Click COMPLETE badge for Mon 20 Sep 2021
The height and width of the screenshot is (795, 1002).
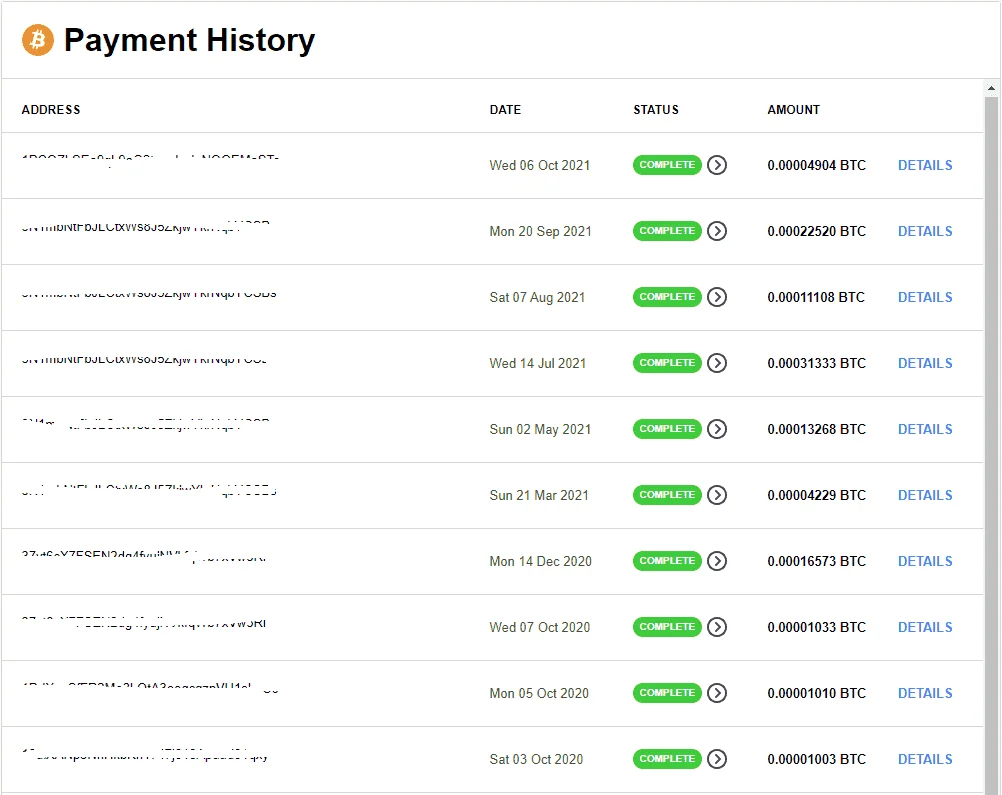[x=667, y=231]
